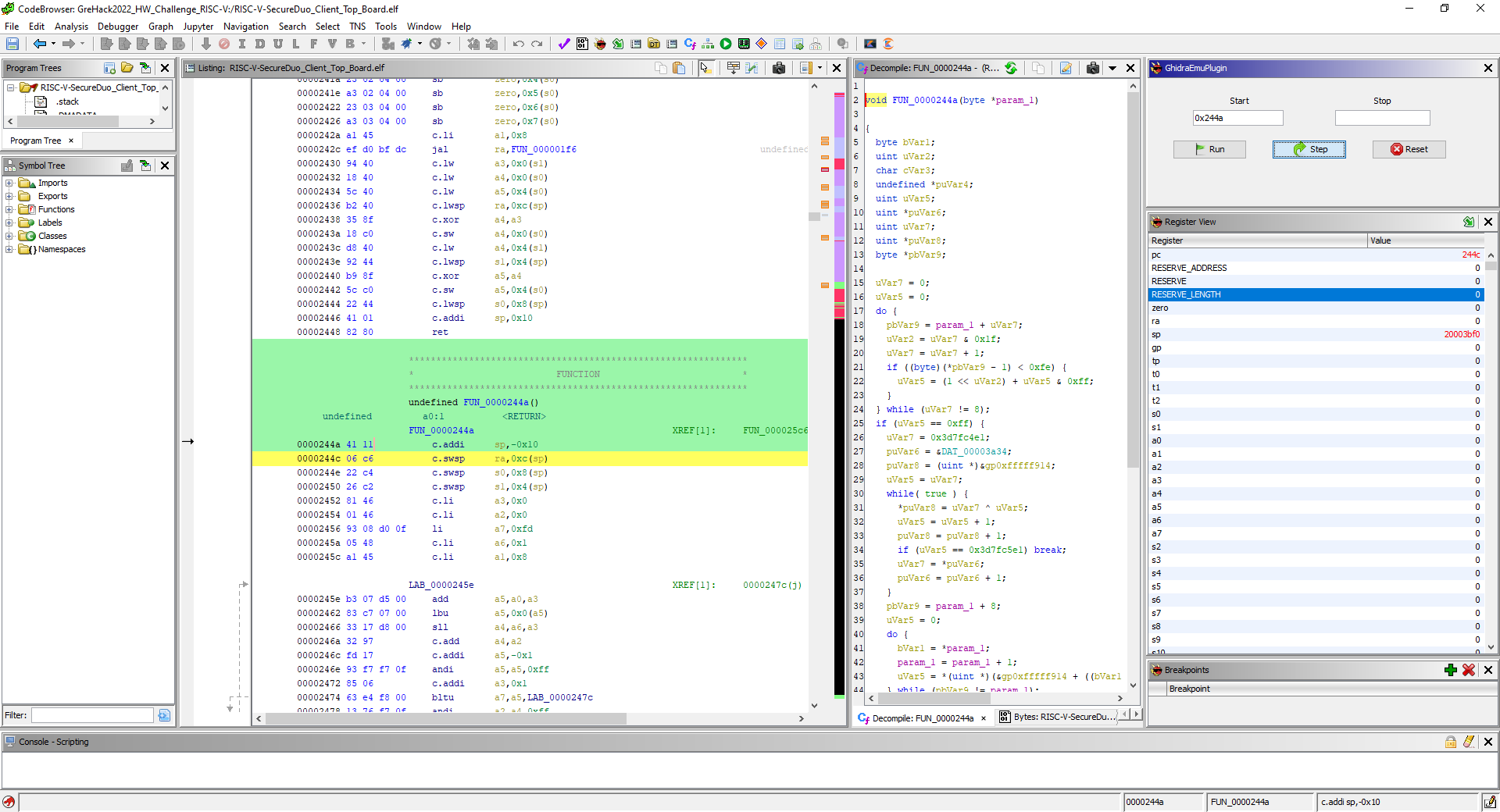
Task: Switch to the Bytes tab below the decompiler
Action: point(1059,717)
